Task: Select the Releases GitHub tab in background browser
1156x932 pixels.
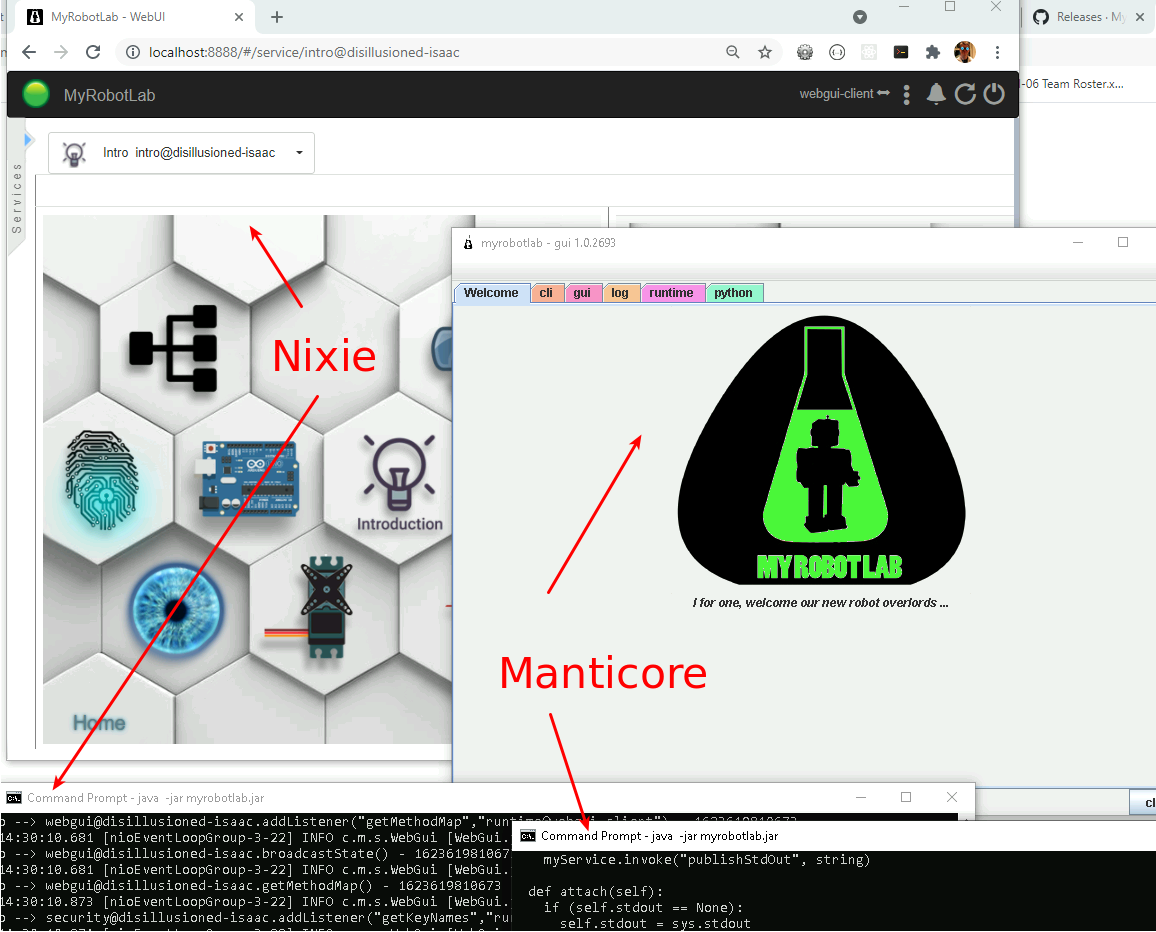Action: [x=1089, y=17]
